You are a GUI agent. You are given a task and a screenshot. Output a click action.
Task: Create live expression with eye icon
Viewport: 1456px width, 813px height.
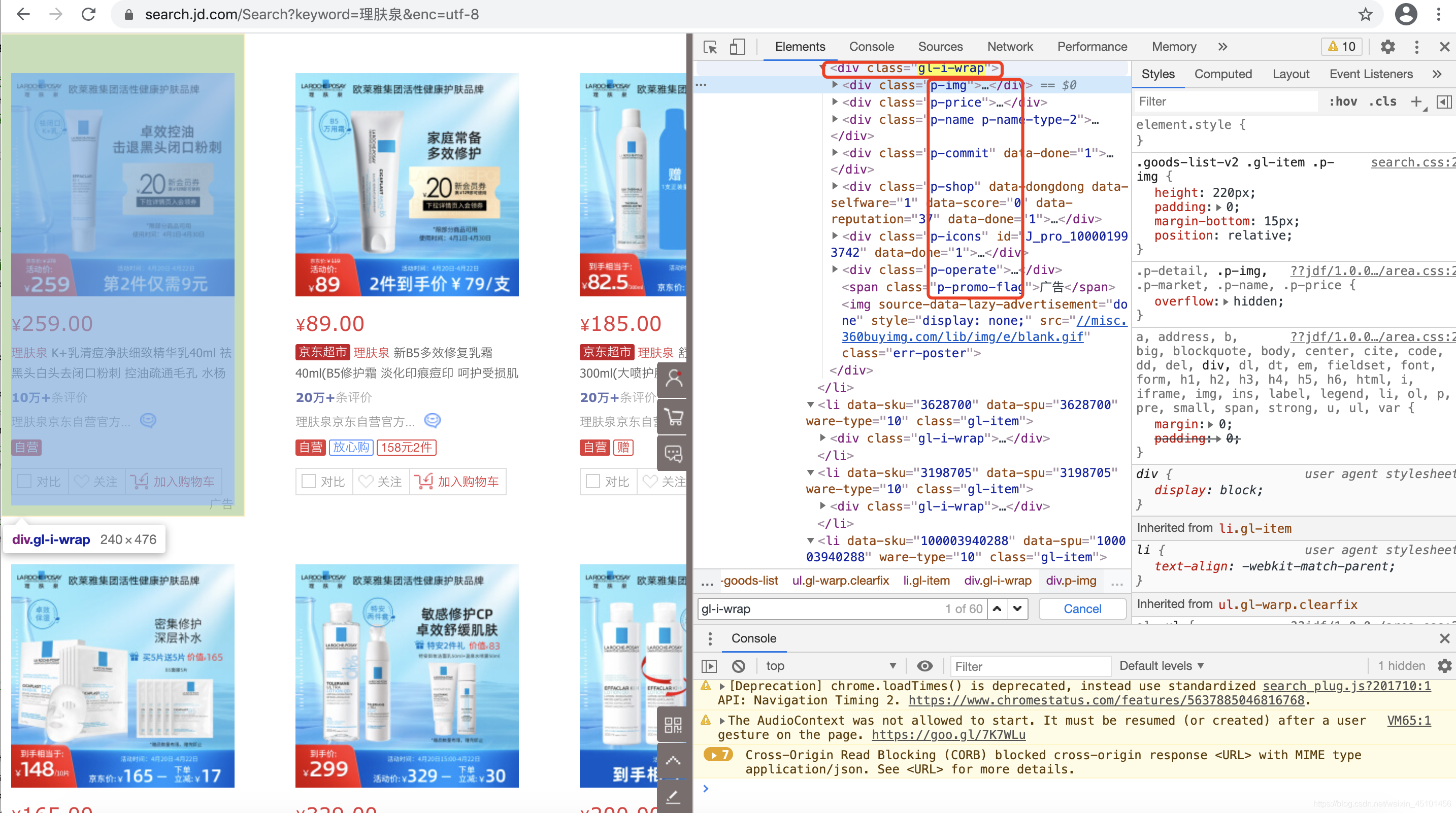[924, 666]
